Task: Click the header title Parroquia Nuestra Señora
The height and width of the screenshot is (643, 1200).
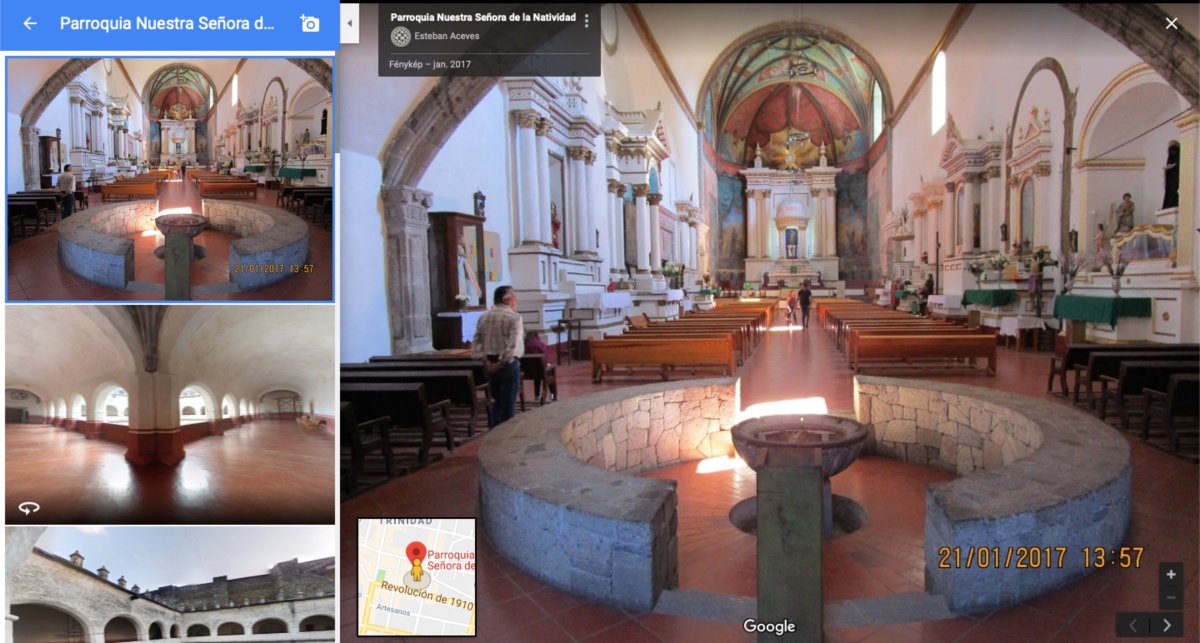Action: 166,23
